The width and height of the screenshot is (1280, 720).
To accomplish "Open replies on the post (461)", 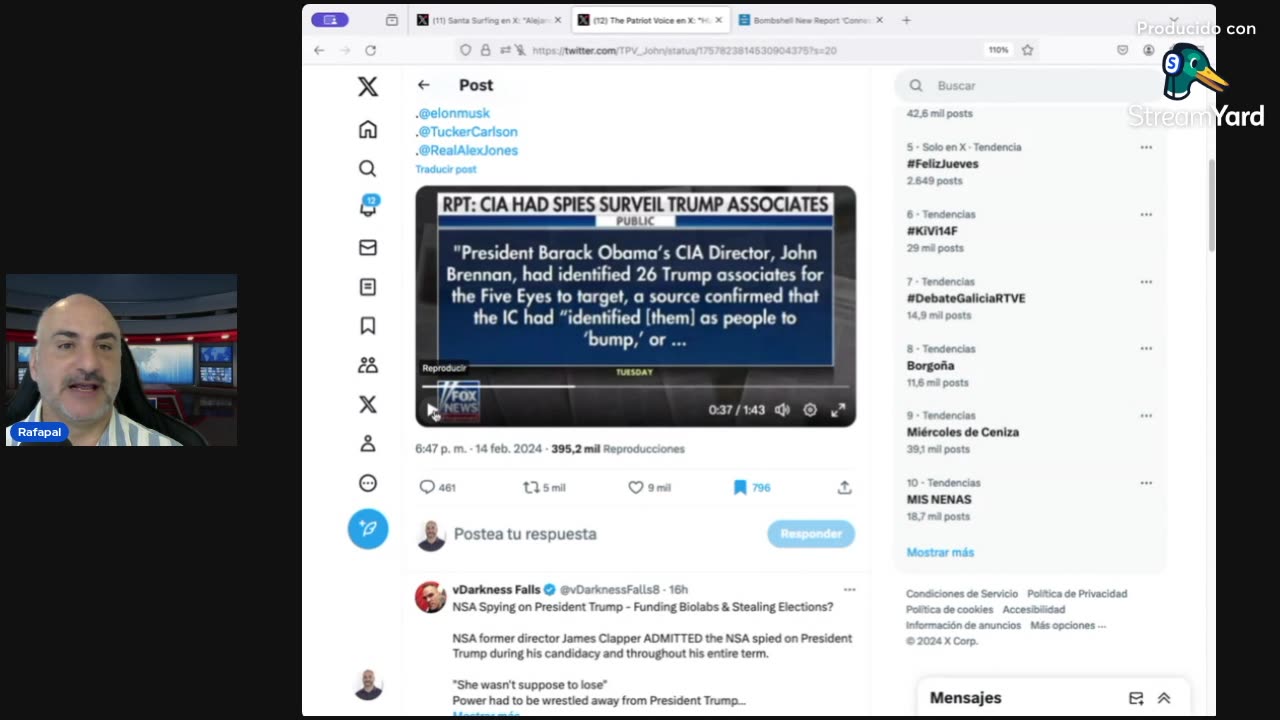I will tap(437, 487).
